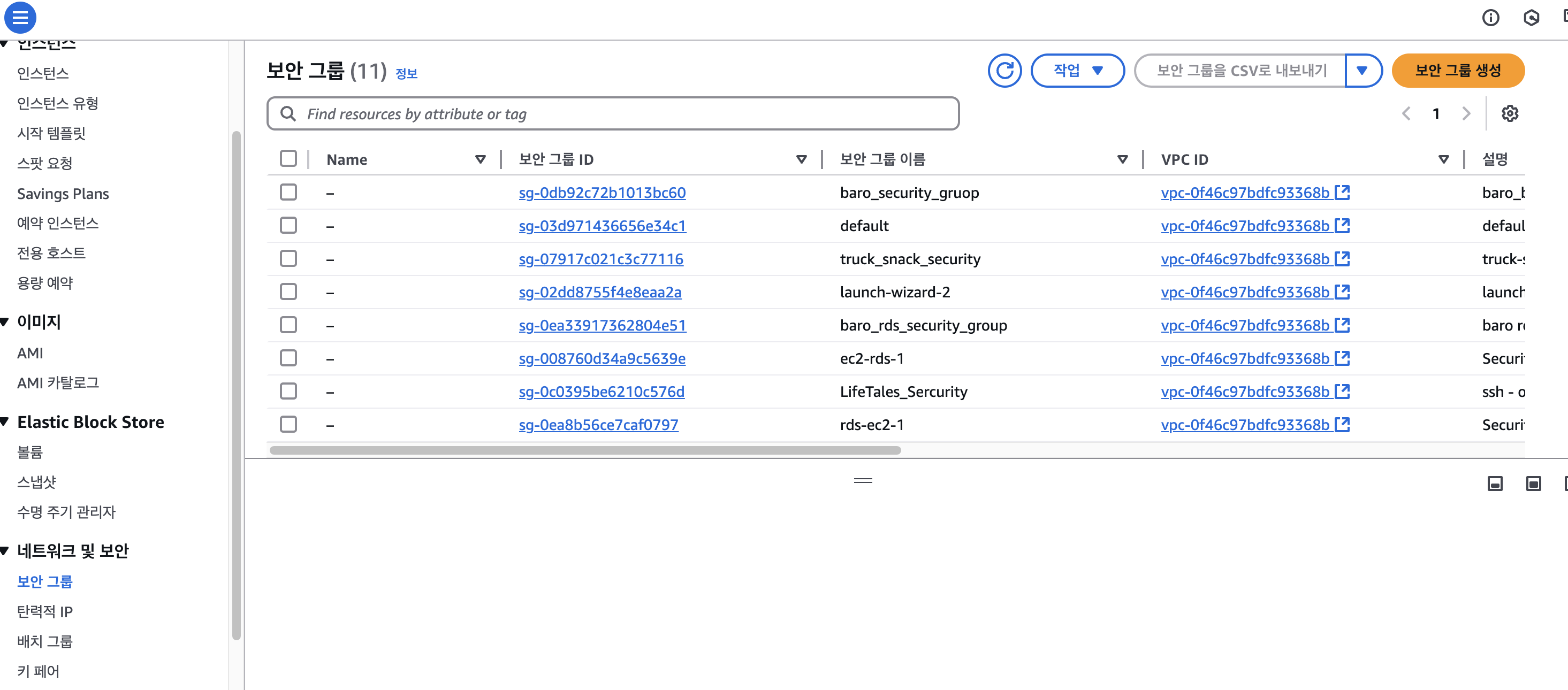This screenshot has width=1568, height=690.
Task: Check the launch-wizard-2 row checkbox
Action: tap(288, 292)
